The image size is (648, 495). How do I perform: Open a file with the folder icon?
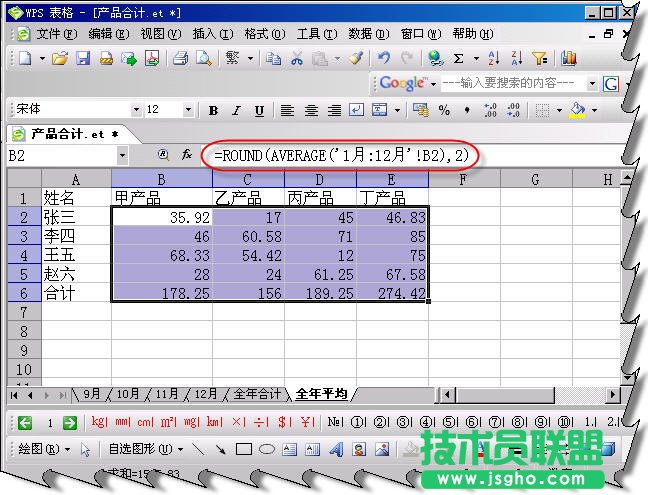pyautogui.click(x=60, y=58)
